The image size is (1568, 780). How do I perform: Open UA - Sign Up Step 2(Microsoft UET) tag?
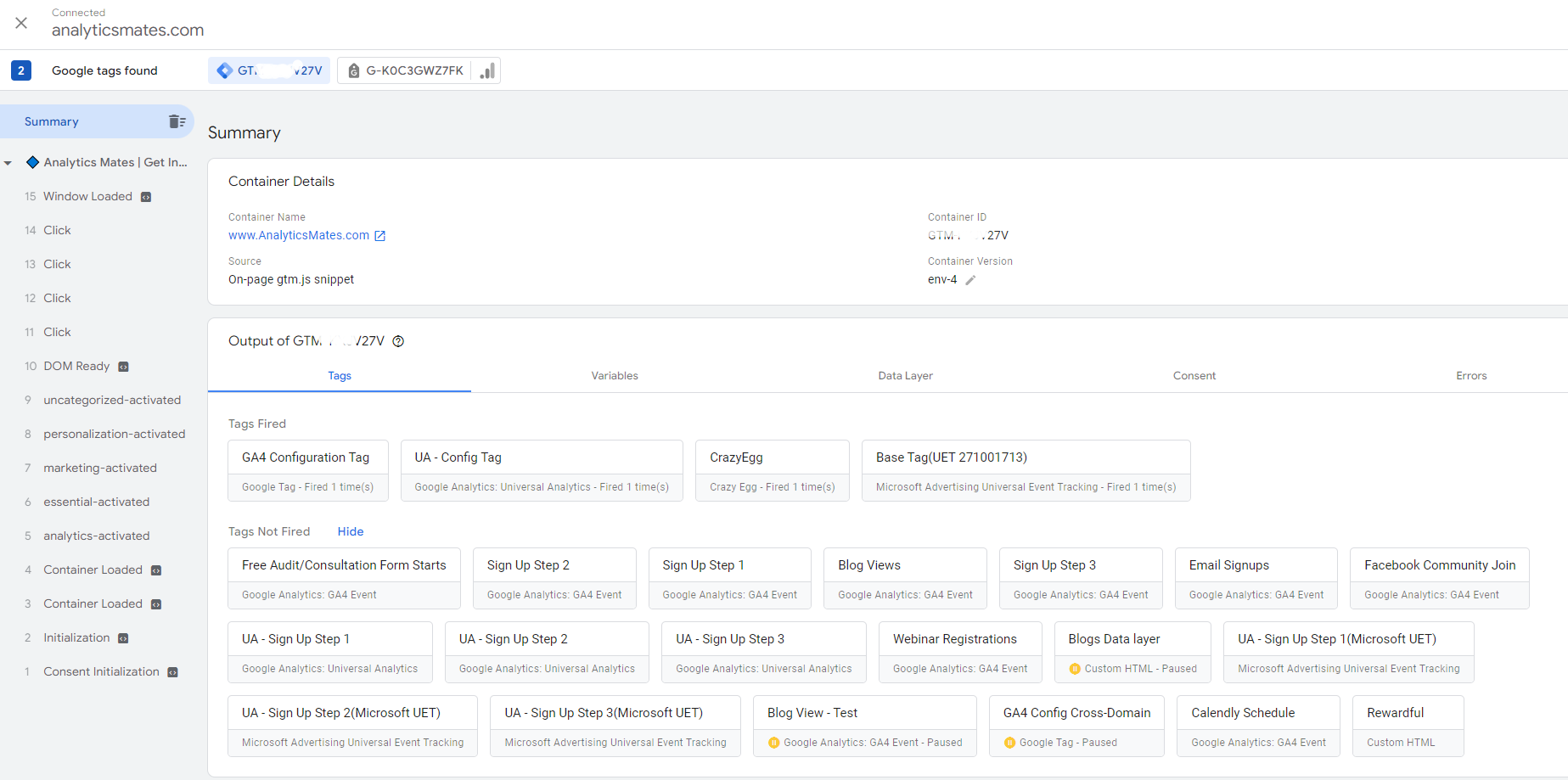tap(352, 726)
